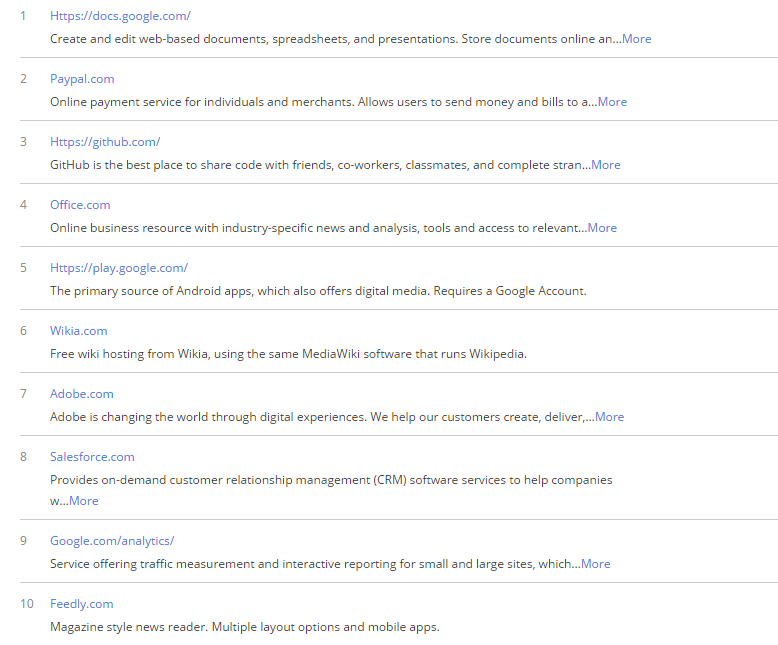Open the Https://docs.google.com/ link
This screenshot has width=778, height=645.
[x=120, y=16]
